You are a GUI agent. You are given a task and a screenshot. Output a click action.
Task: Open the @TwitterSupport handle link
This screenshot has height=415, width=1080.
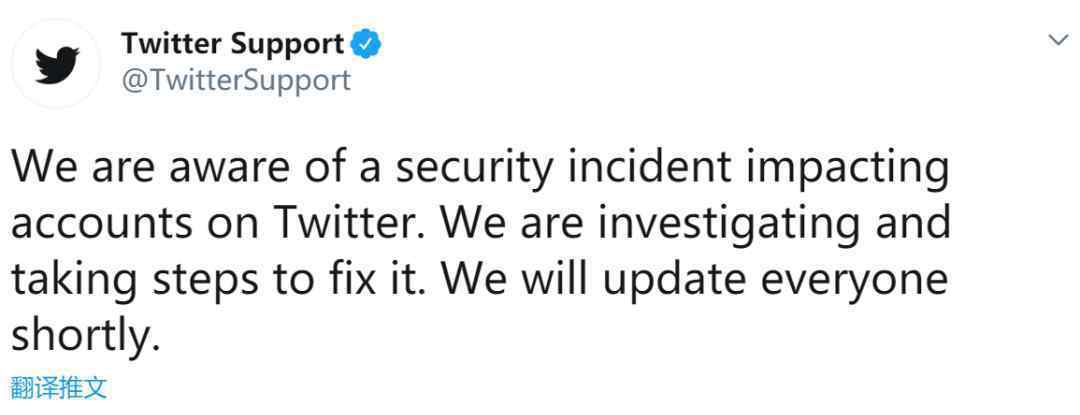(236, 81)
